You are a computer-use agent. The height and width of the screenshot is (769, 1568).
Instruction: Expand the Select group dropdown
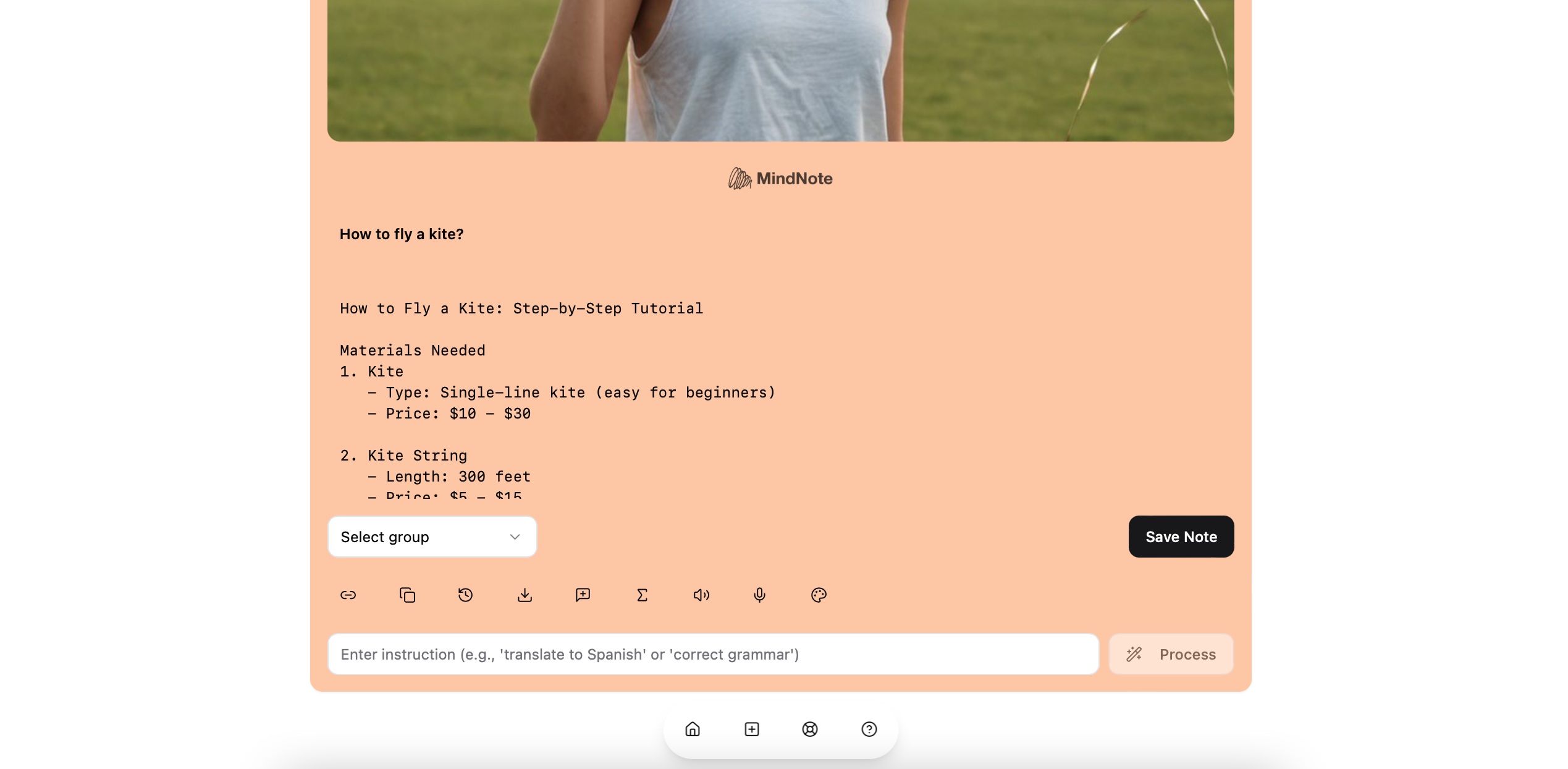(x=432, y=537)
